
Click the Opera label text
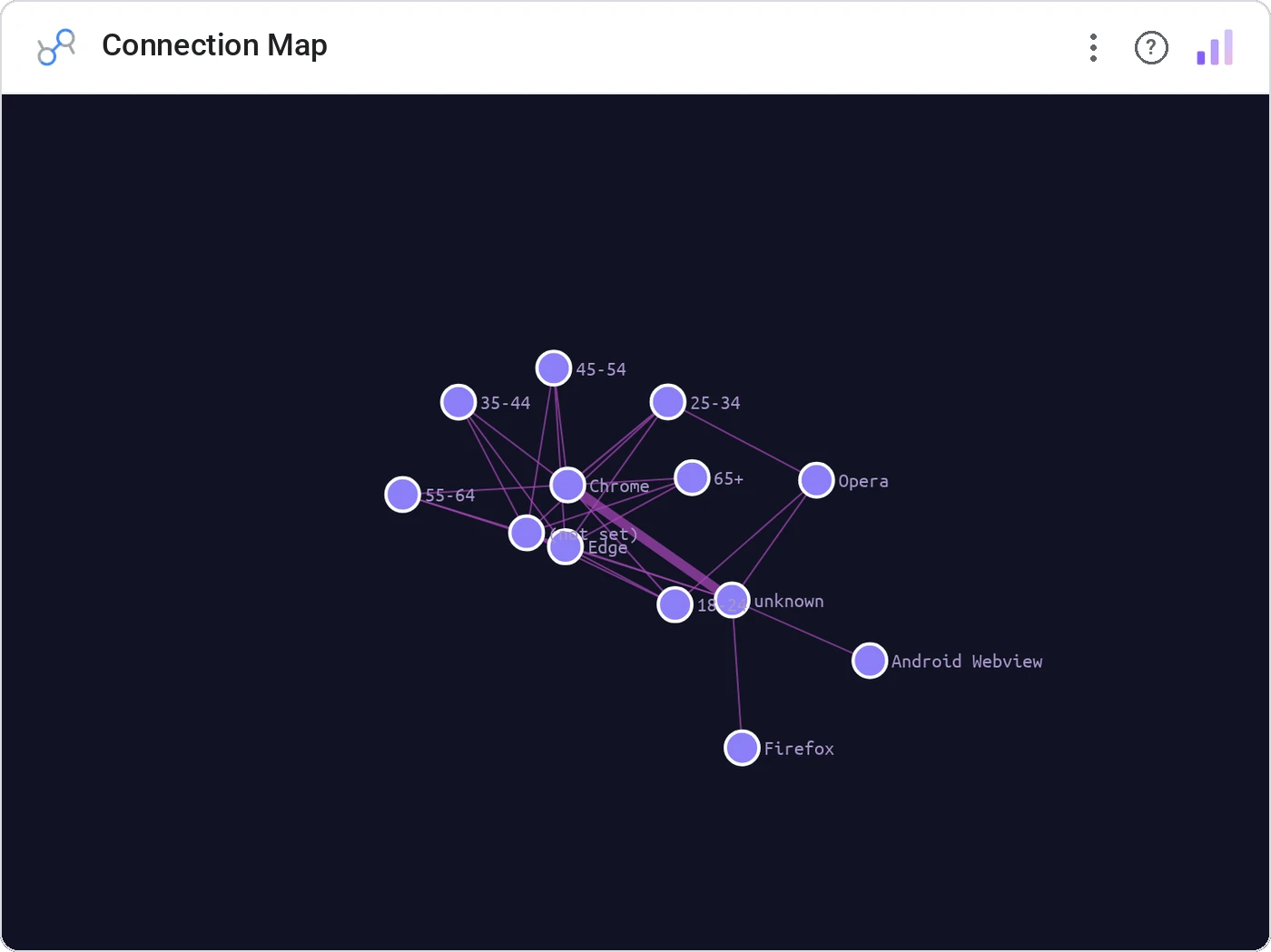tap(863, 482)
